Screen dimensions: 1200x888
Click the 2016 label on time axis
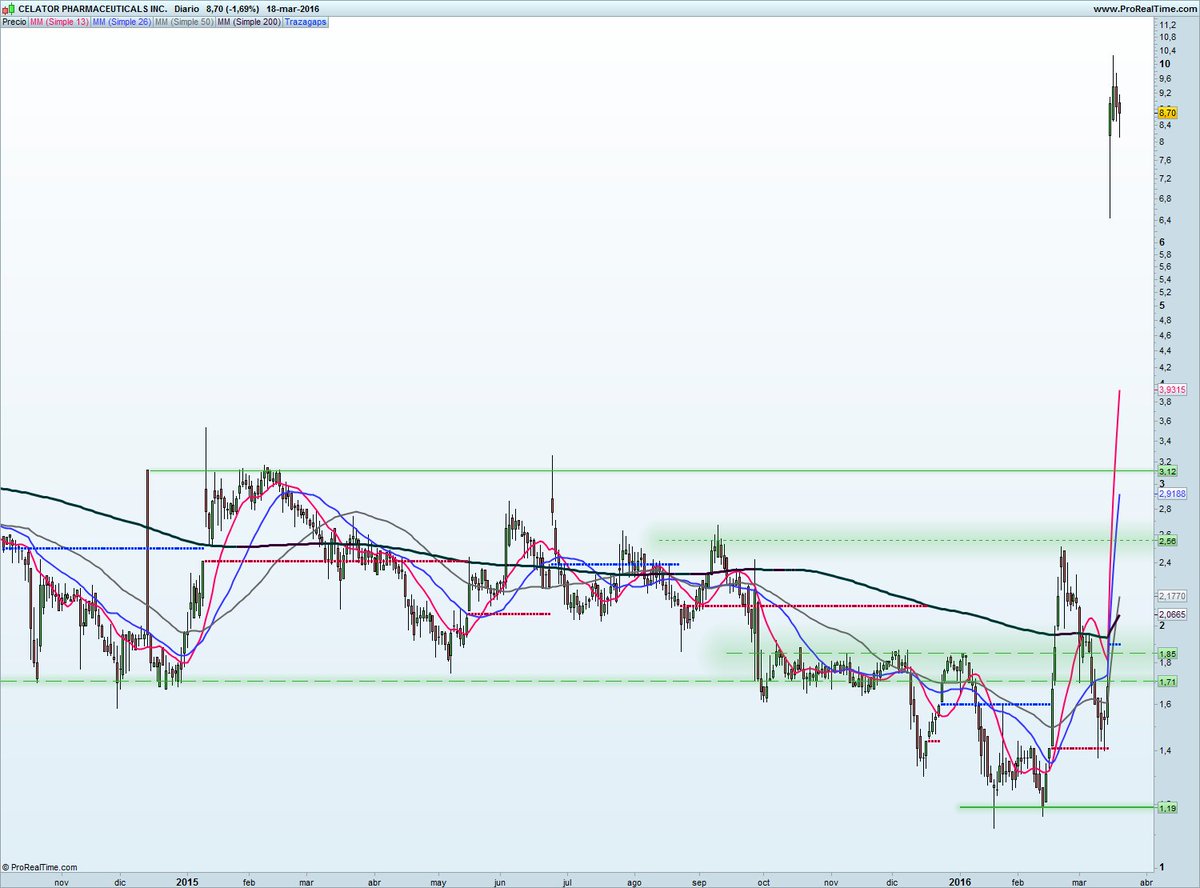[x=960, y=882]
